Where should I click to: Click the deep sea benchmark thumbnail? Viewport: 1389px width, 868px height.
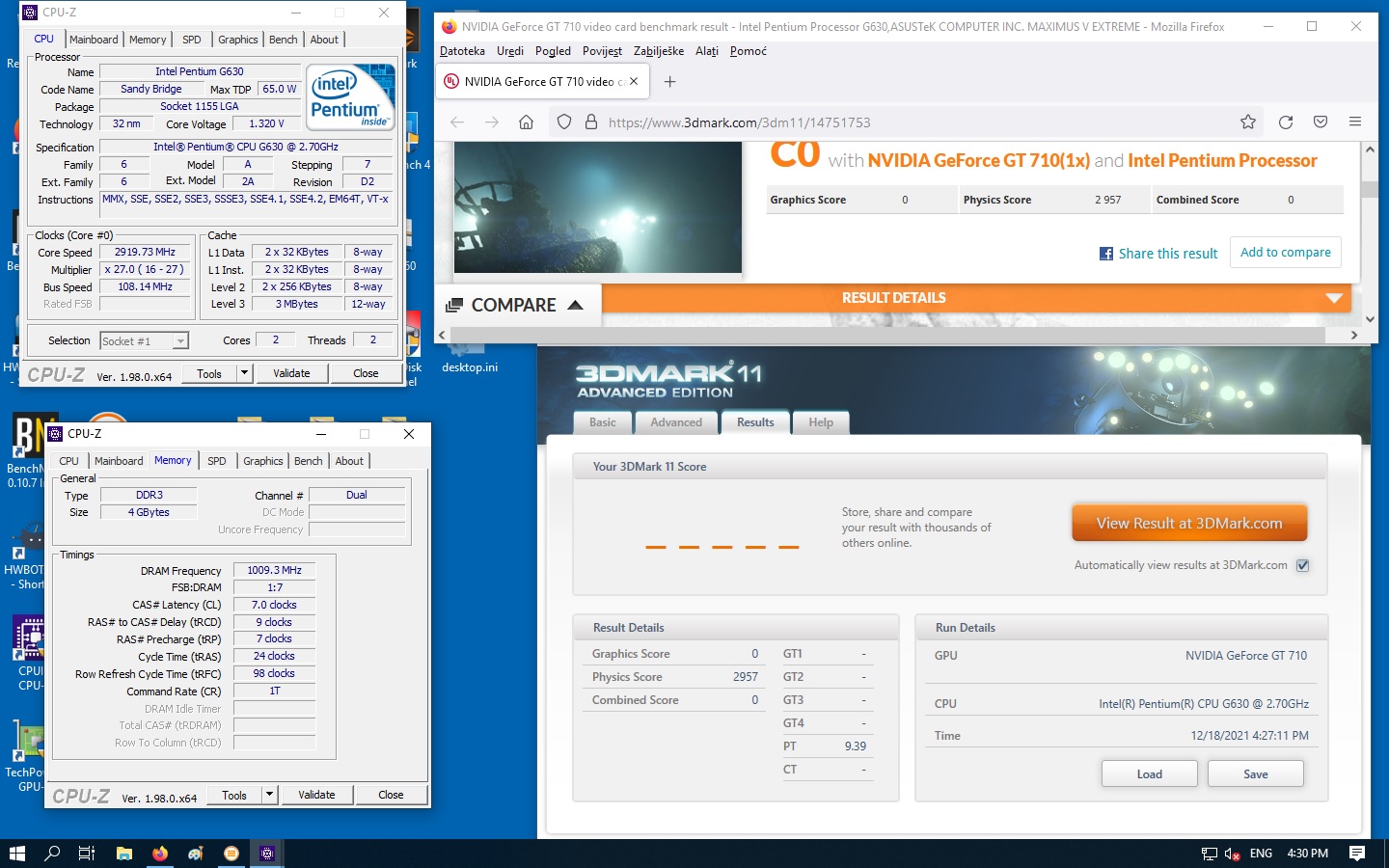click(x=598, y=207)
